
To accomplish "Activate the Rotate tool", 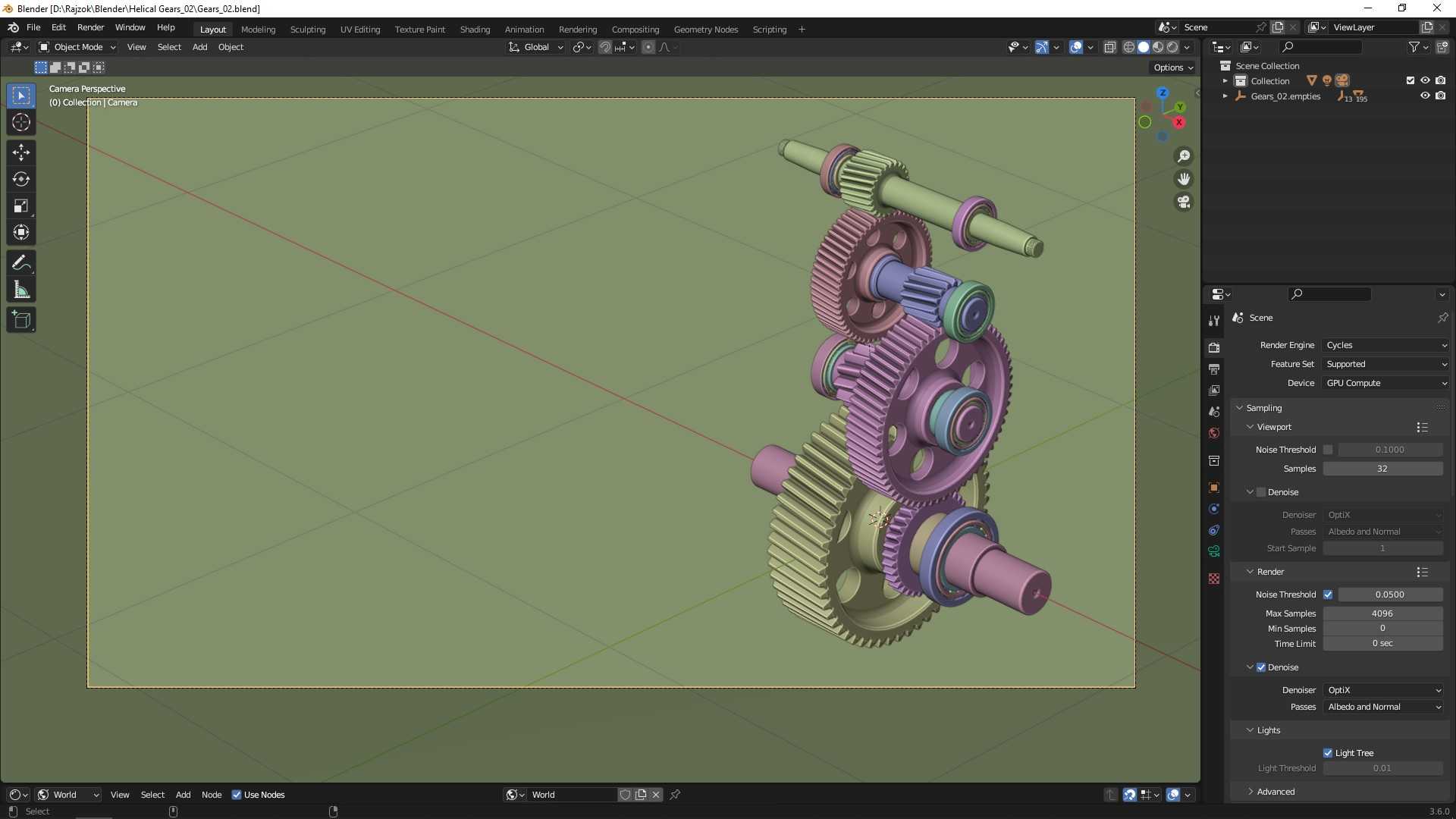I will coord(21,179).
